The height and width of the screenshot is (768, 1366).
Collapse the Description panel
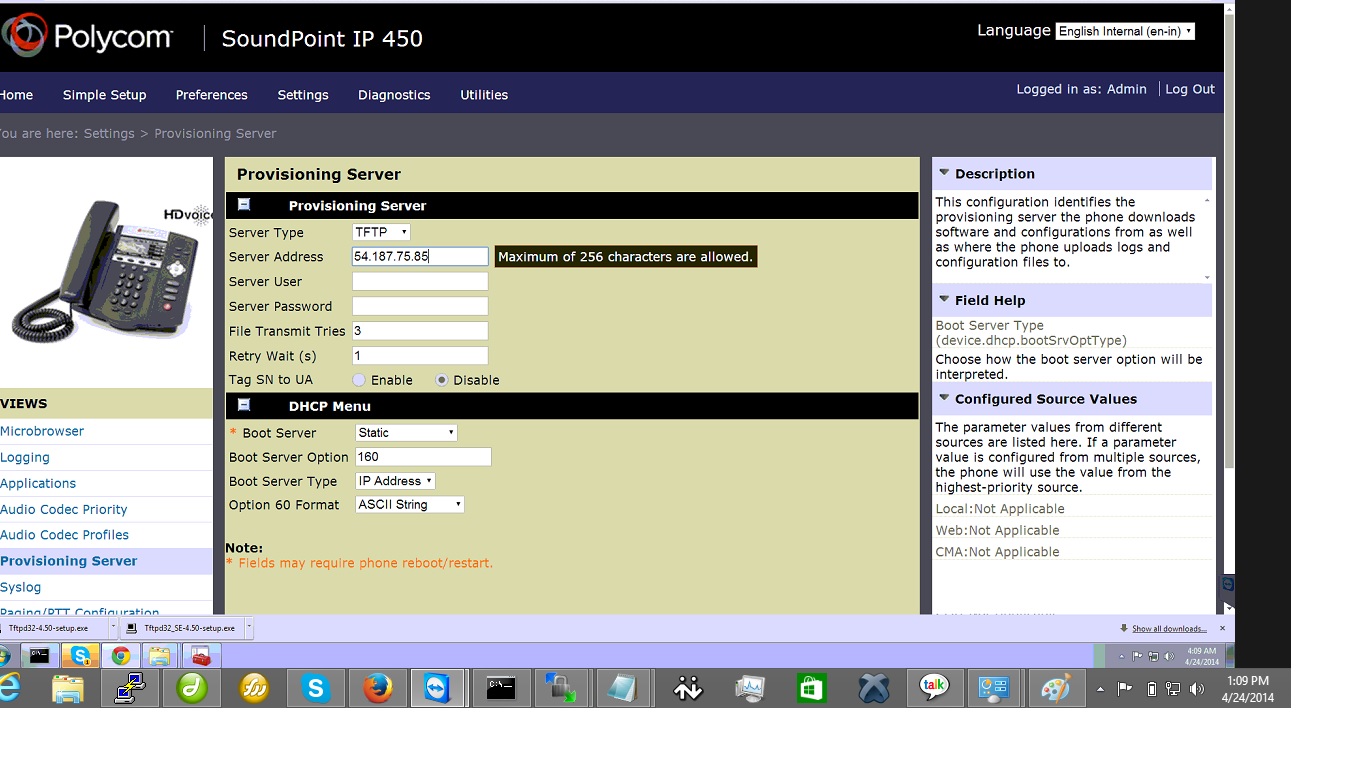pos(944,173)
